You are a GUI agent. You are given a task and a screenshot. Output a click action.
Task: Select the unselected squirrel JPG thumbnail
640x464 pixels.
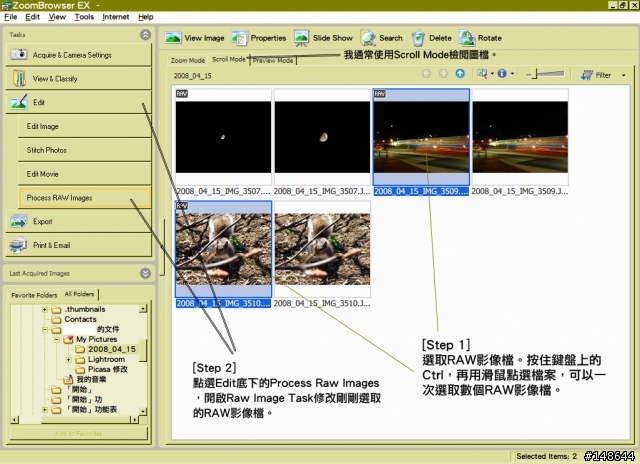(x=322, y=249)
